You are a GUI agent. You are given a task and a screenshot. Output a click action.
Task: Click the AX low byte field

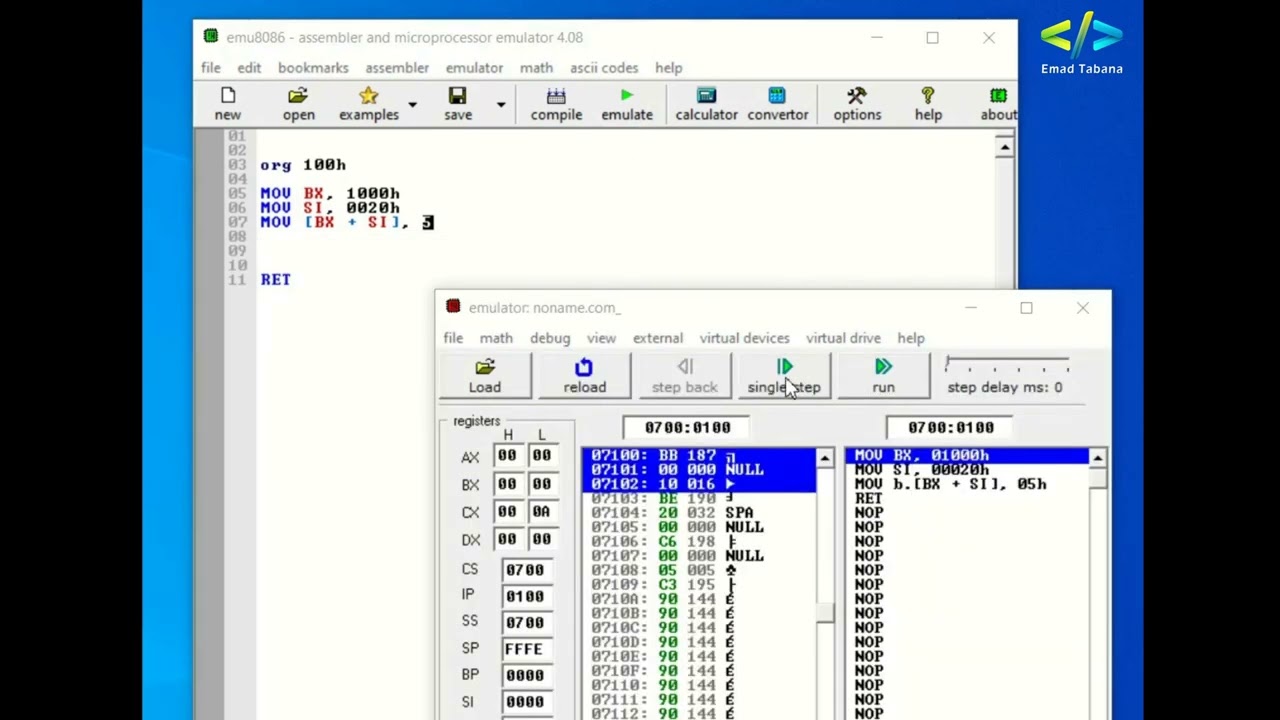541,456
